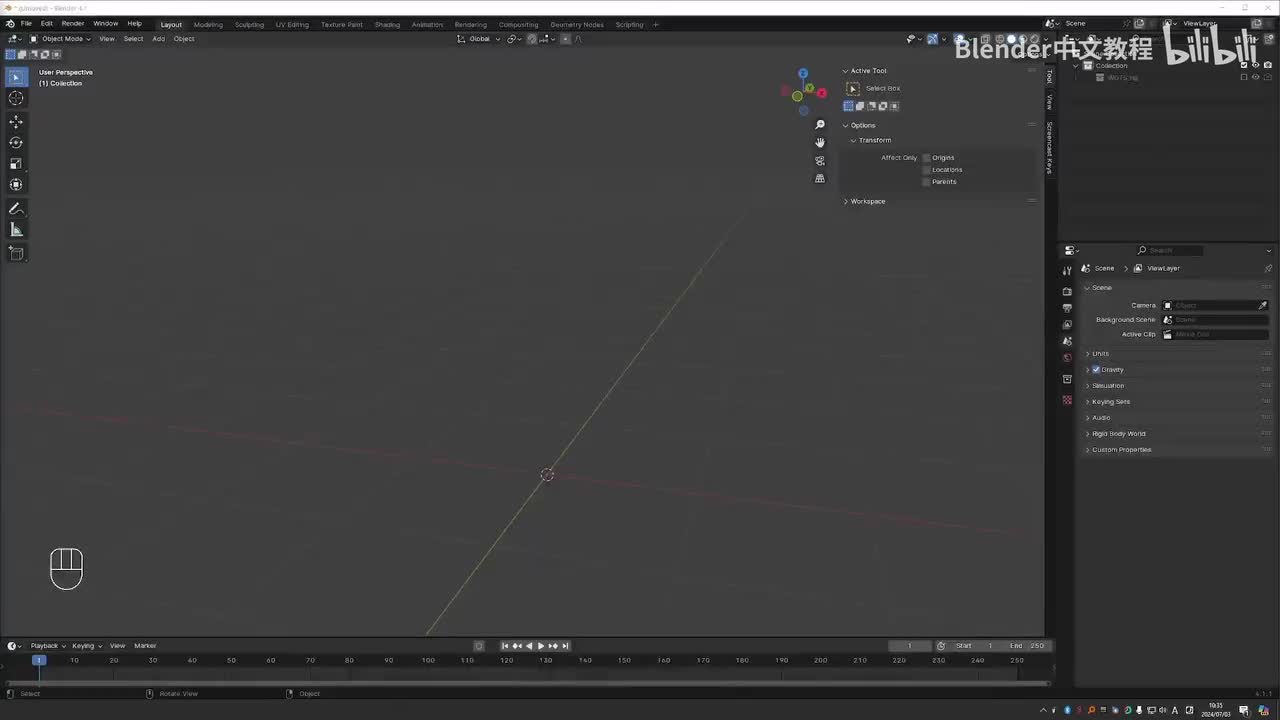Switch to the Geometry Nodes workspace tab

pos(577,24)
